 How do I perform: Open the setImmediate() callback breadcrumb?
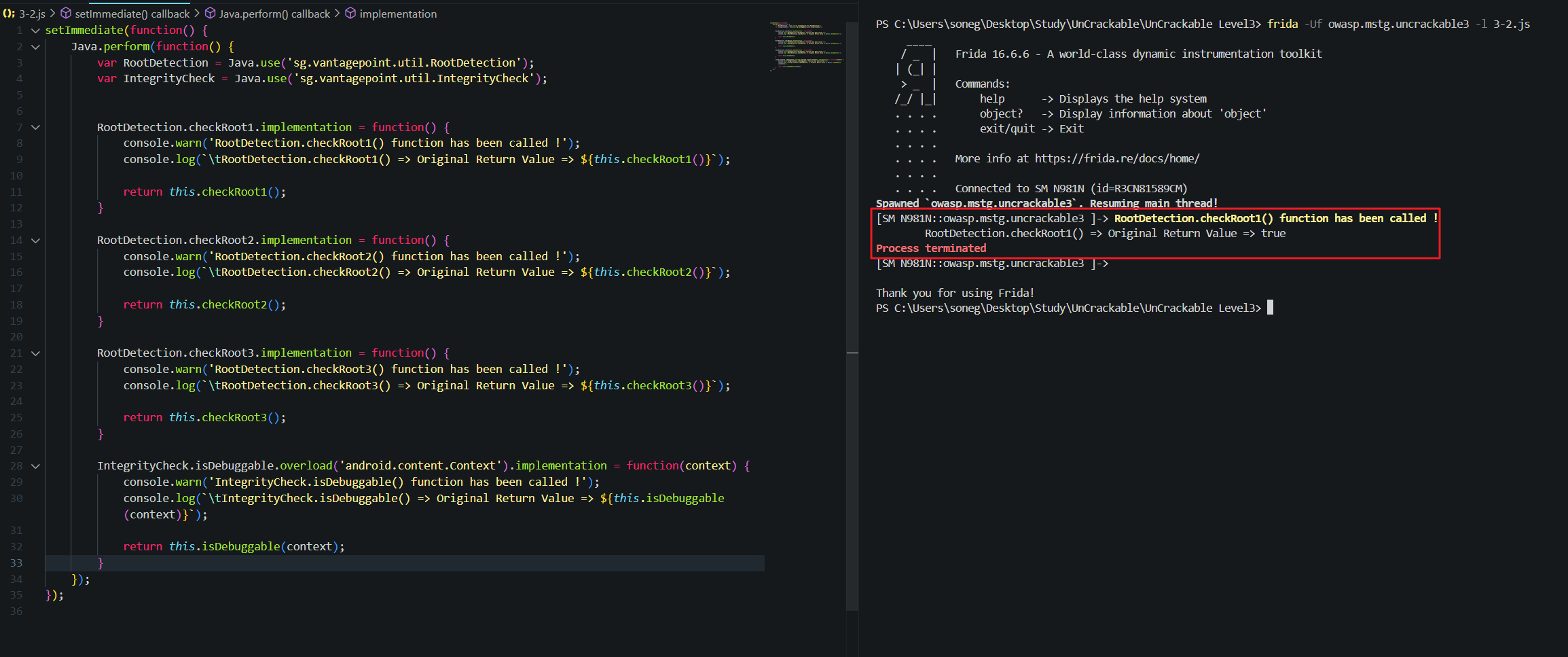tap(132, 14)
